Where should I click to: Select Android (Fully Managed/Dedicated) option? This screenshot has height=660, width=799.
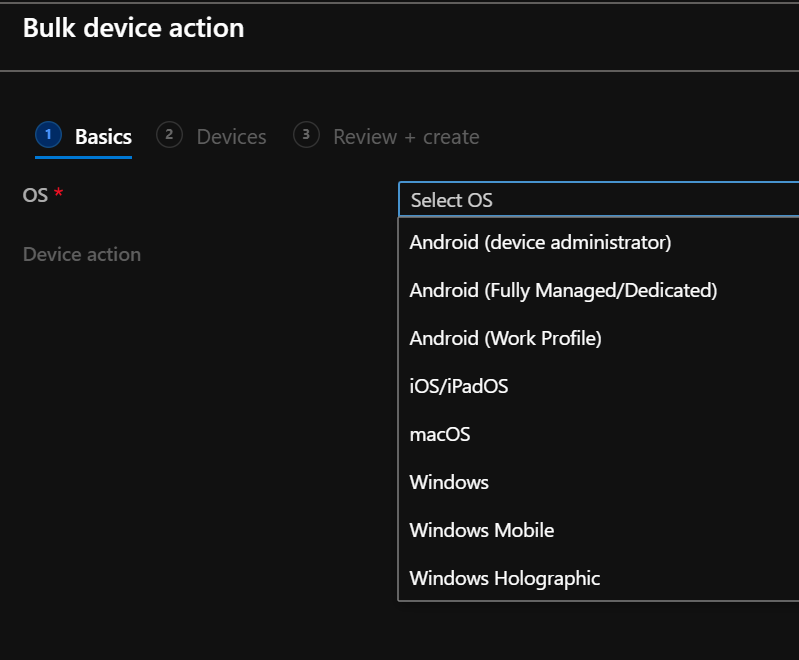click(563, 290)
